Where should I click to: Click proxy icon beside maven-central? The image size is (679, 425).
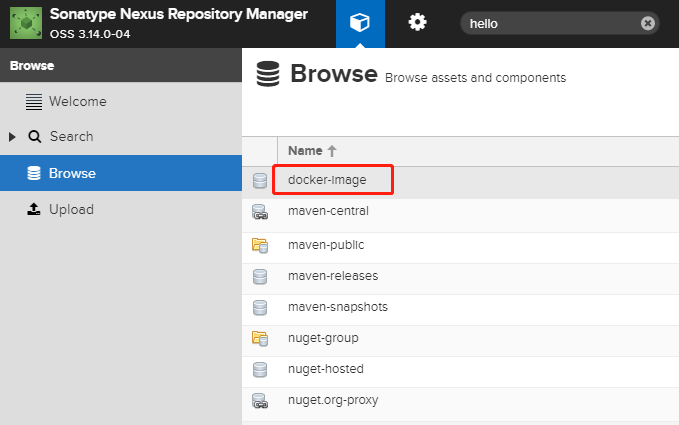coord(260,212)
